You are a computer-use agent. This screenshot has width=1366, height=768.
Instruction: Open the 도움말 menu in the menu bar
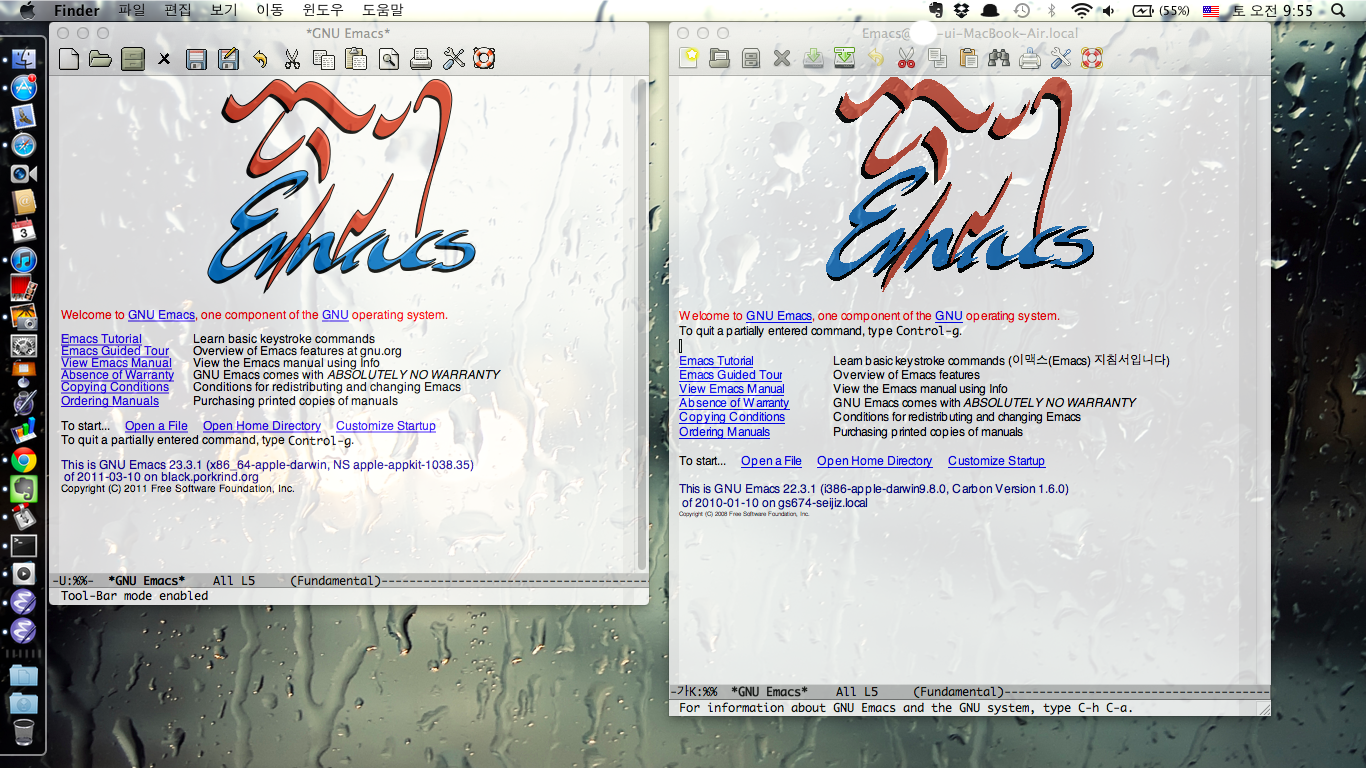click(383, 10)
